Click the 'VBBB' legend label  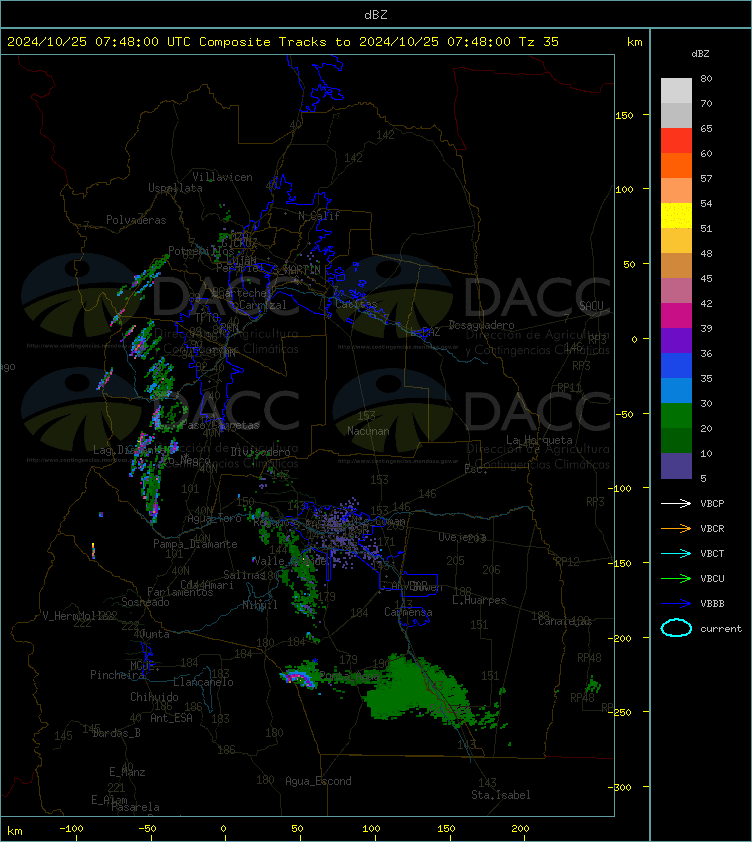click(712, 604)
